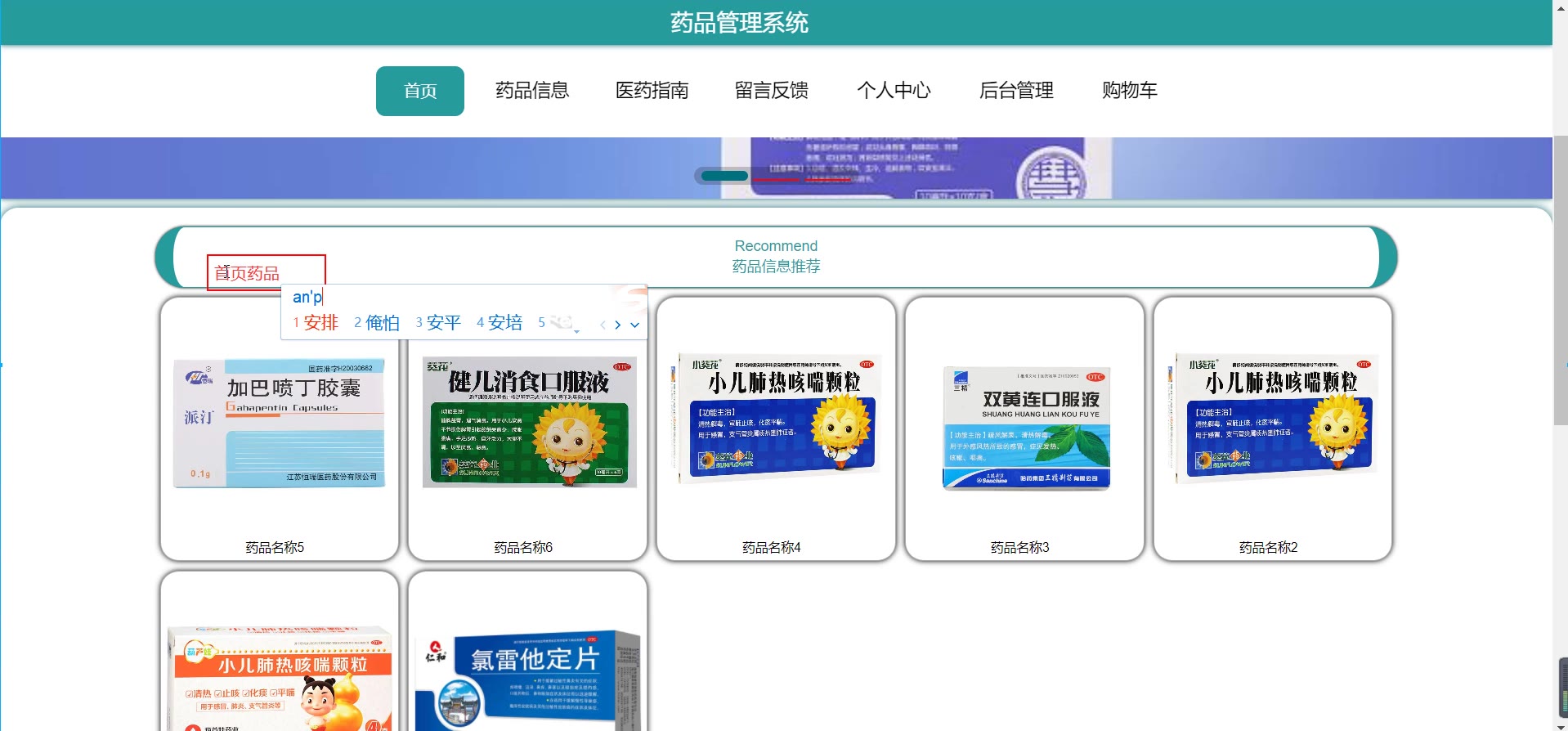Choose IME candidate 2 俺怕
The height and width of the screenshot is (731, 1568).
(377, 323)
